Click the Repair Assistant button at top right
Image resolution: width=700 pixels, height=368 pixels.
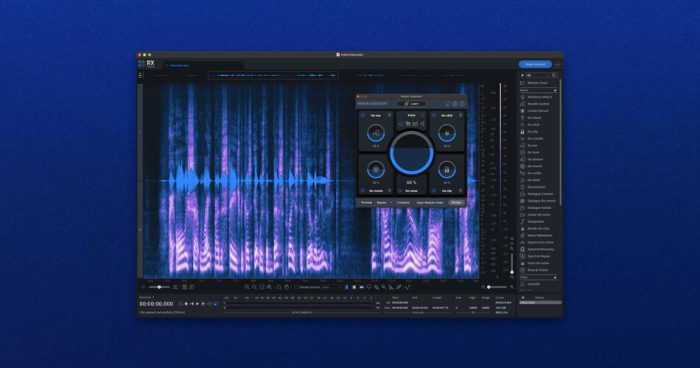click(x=535, y=64)
